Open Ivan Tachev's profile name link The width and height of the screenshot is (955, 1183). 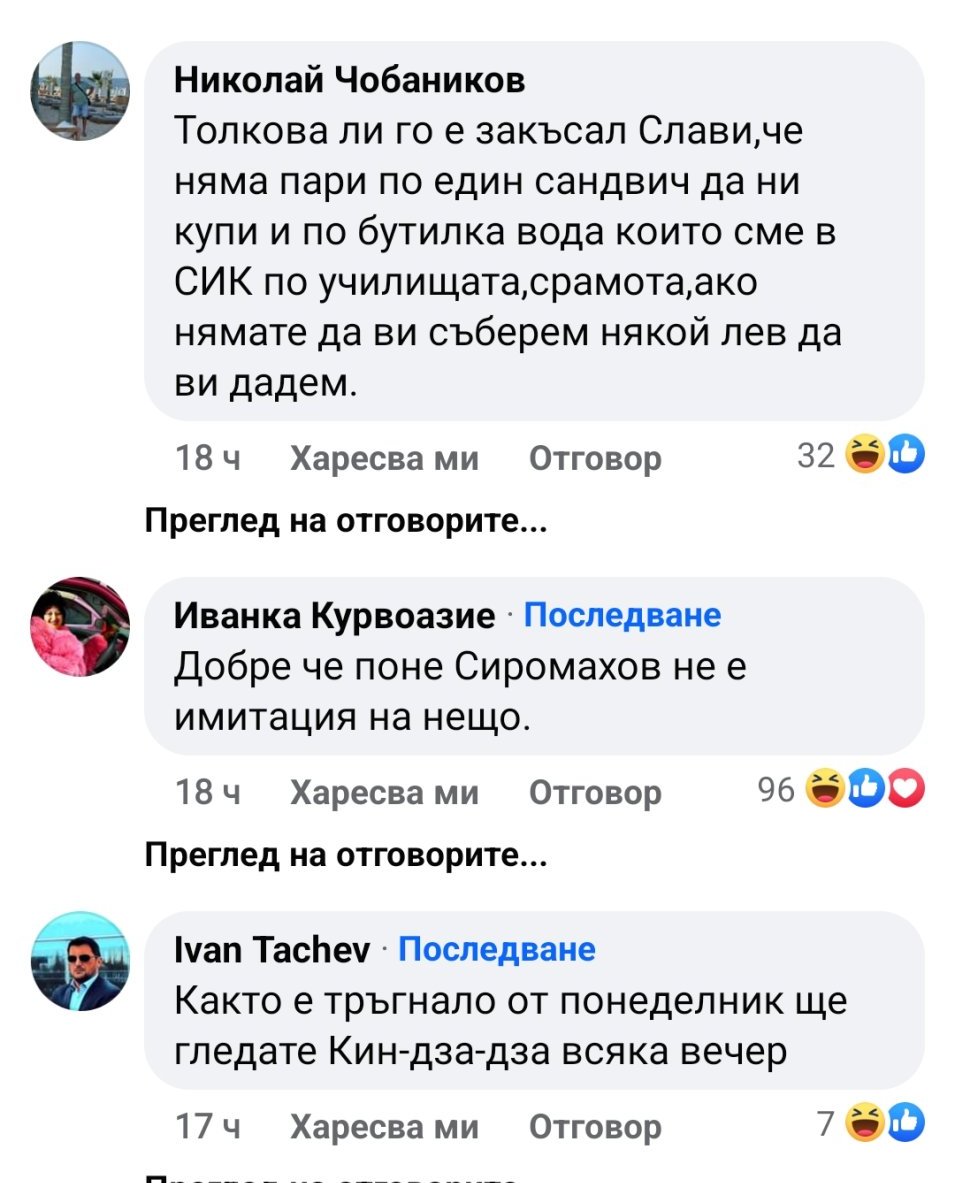point(272,950)
